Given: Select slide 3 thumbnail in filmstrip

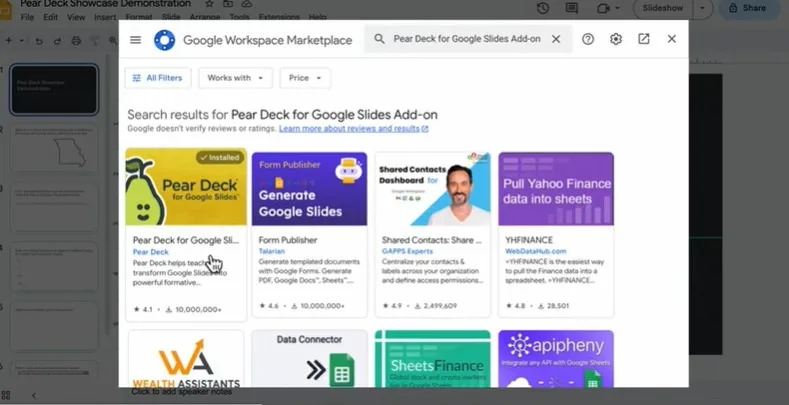Looking at the screenshot, I should point(54,207).
